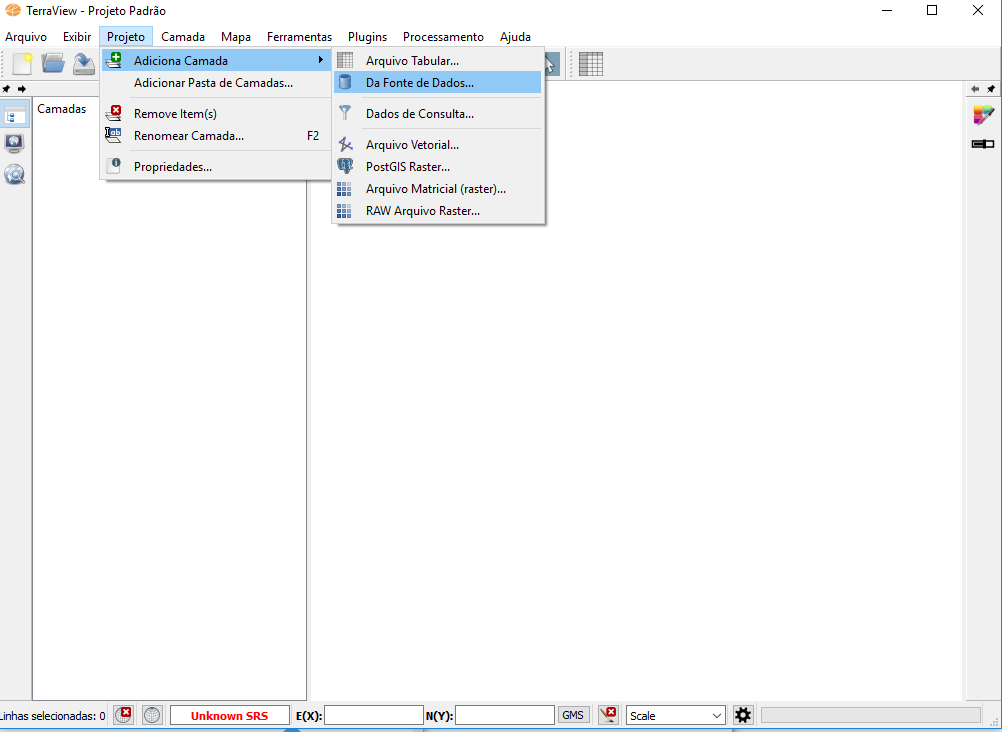Click the E(X) coordinate input field

pyautogui.click(x=374, y=715)
